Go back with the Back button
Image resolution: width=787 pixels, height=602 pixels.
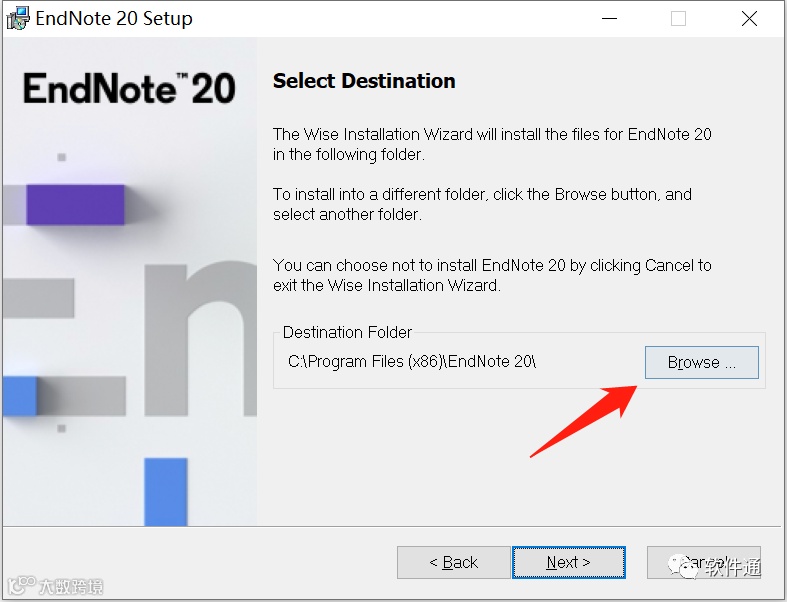click(454, 562)
